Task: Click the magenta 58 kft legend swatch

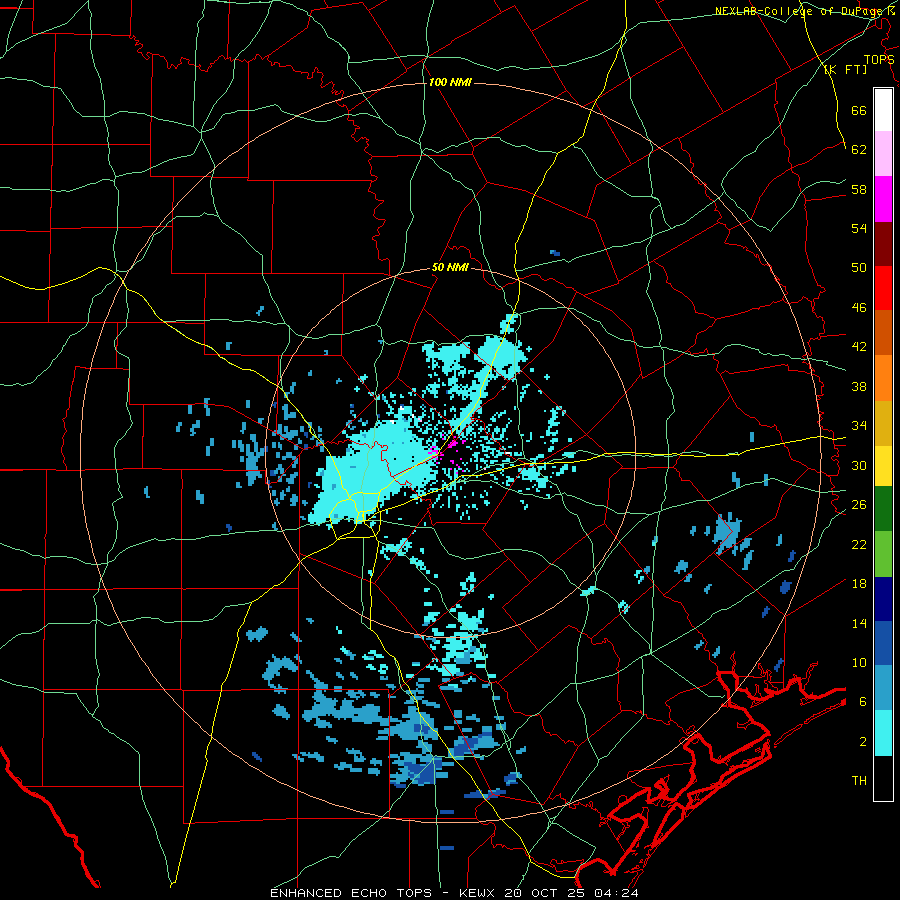Action: coord(883,198)
